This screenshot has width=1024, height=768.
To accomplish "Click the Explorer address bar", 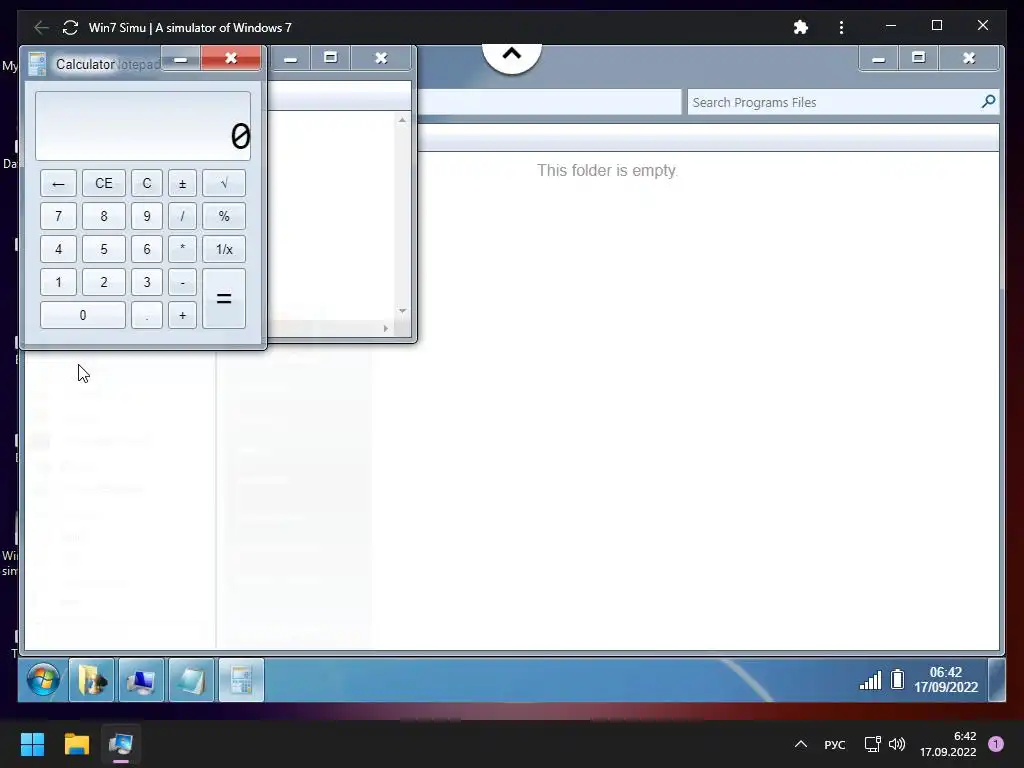I will (549, 103).
